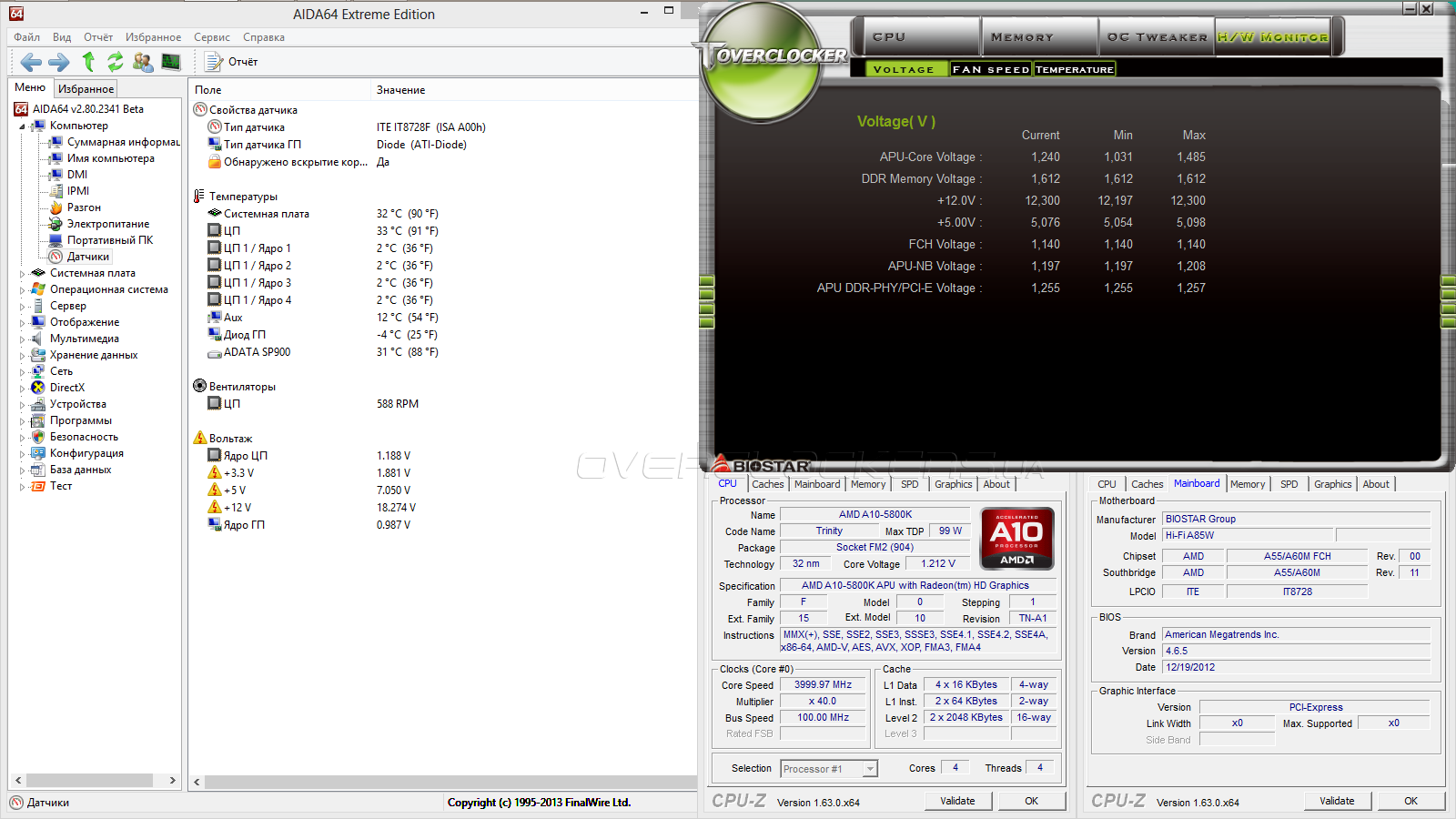Image resolution: width=1456 pixels, height=819 pixels.
Task: Expand the Сеть tree node
Action: 23,371
